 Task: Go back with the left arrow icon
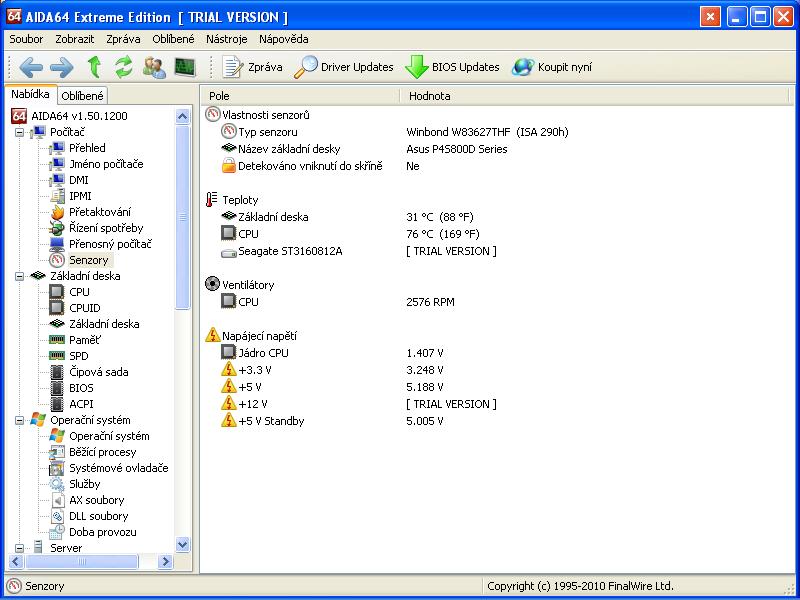(31, 67)
